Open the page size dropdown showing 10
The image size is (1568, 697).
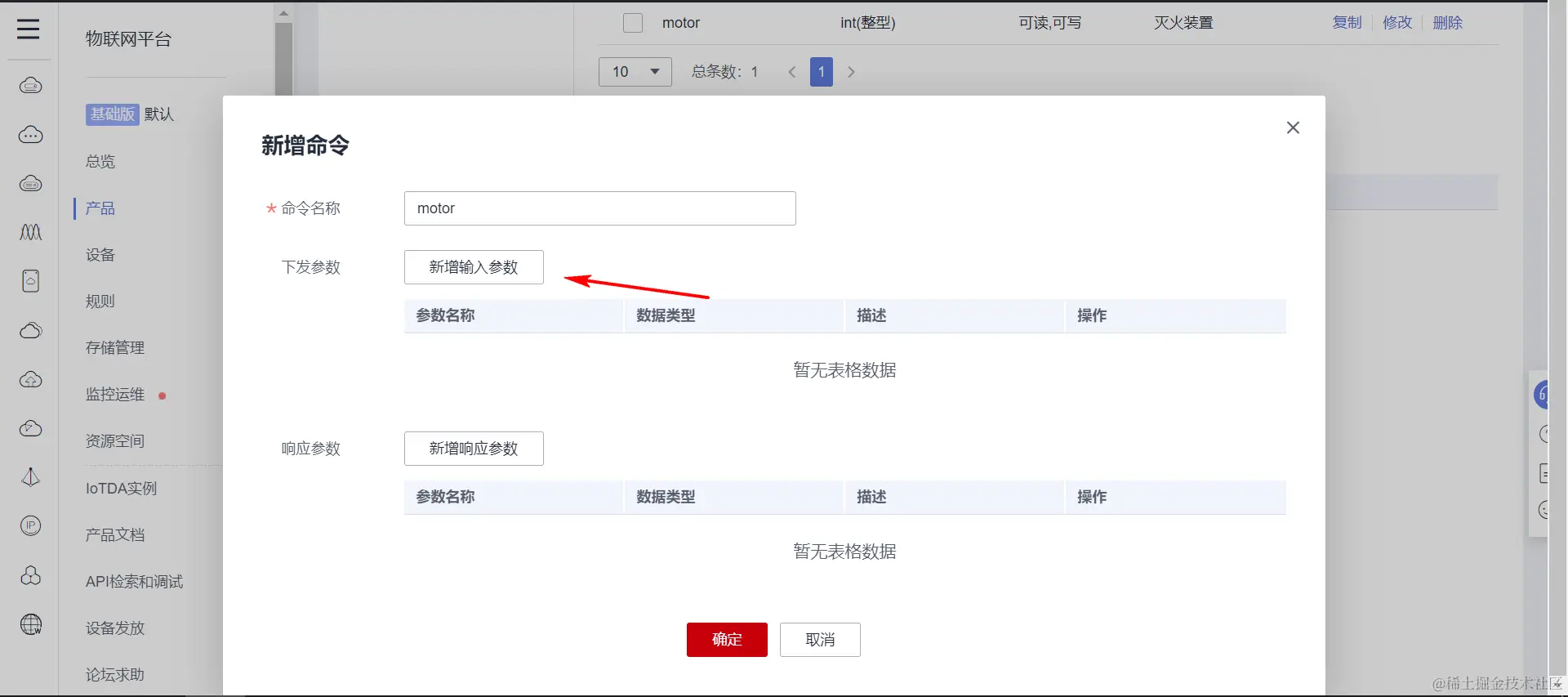(x=635, y=72)
